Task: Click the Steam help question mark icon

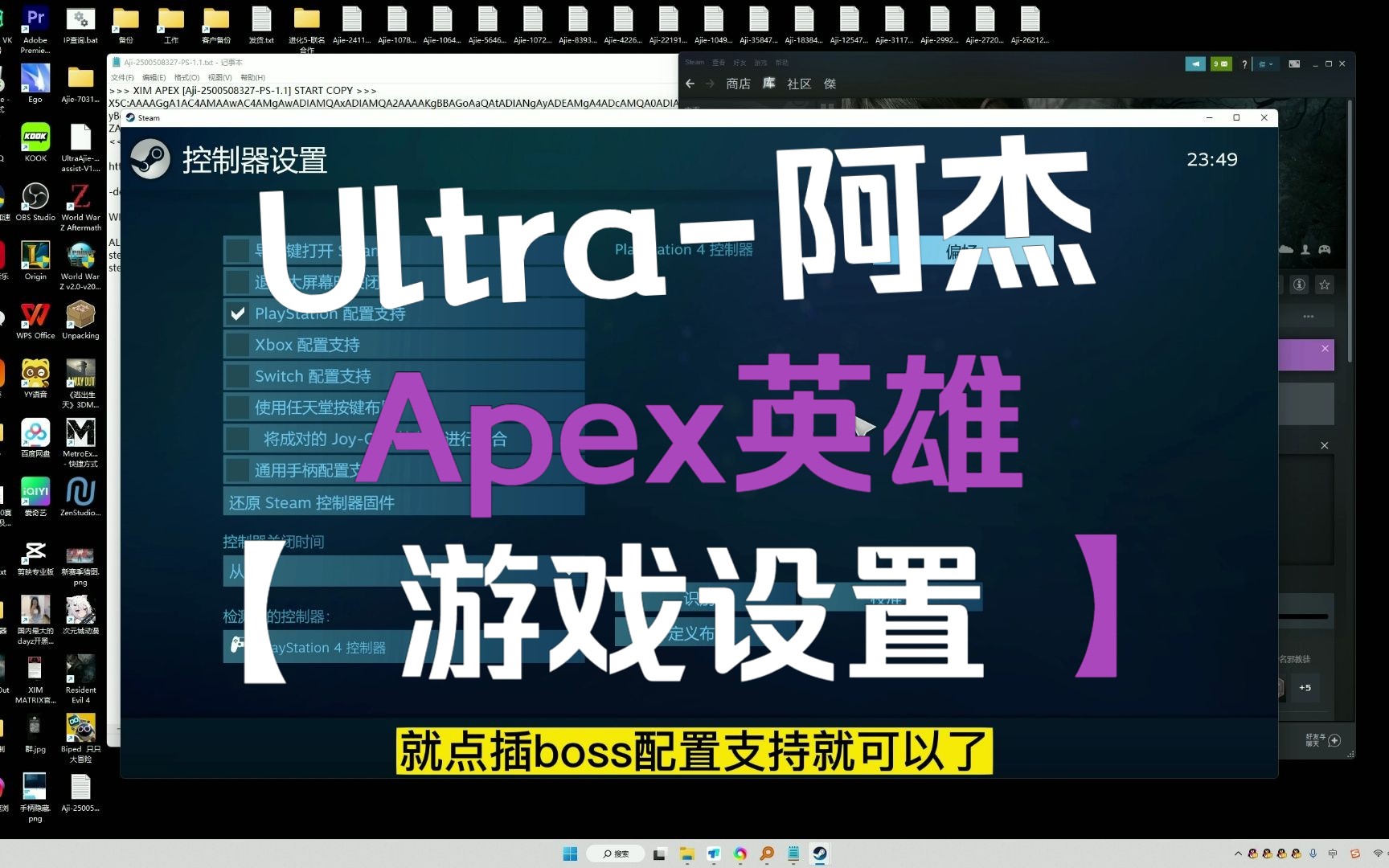Action: [x=1244, y=63]
